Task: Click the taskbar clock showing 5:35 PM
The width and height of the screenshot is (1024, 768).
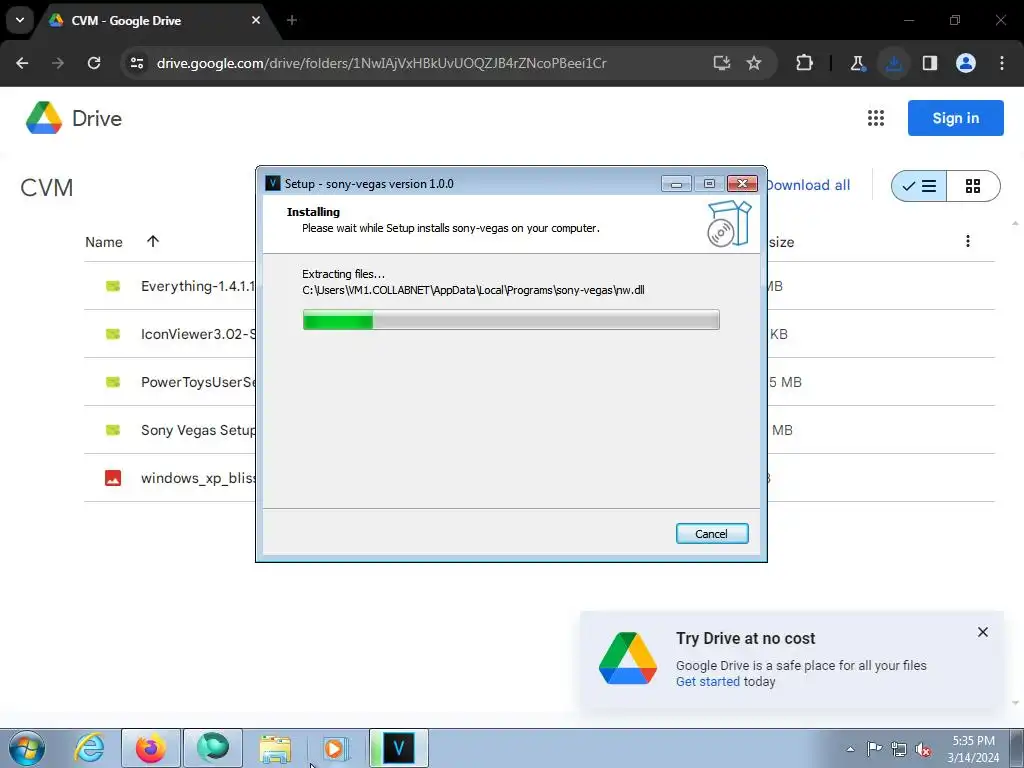Action: [973, 749]
